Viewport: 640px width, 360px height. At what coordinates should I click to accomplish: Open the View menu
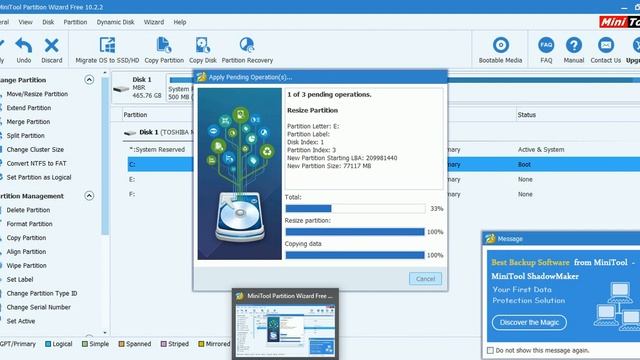[x=25, y=22]
